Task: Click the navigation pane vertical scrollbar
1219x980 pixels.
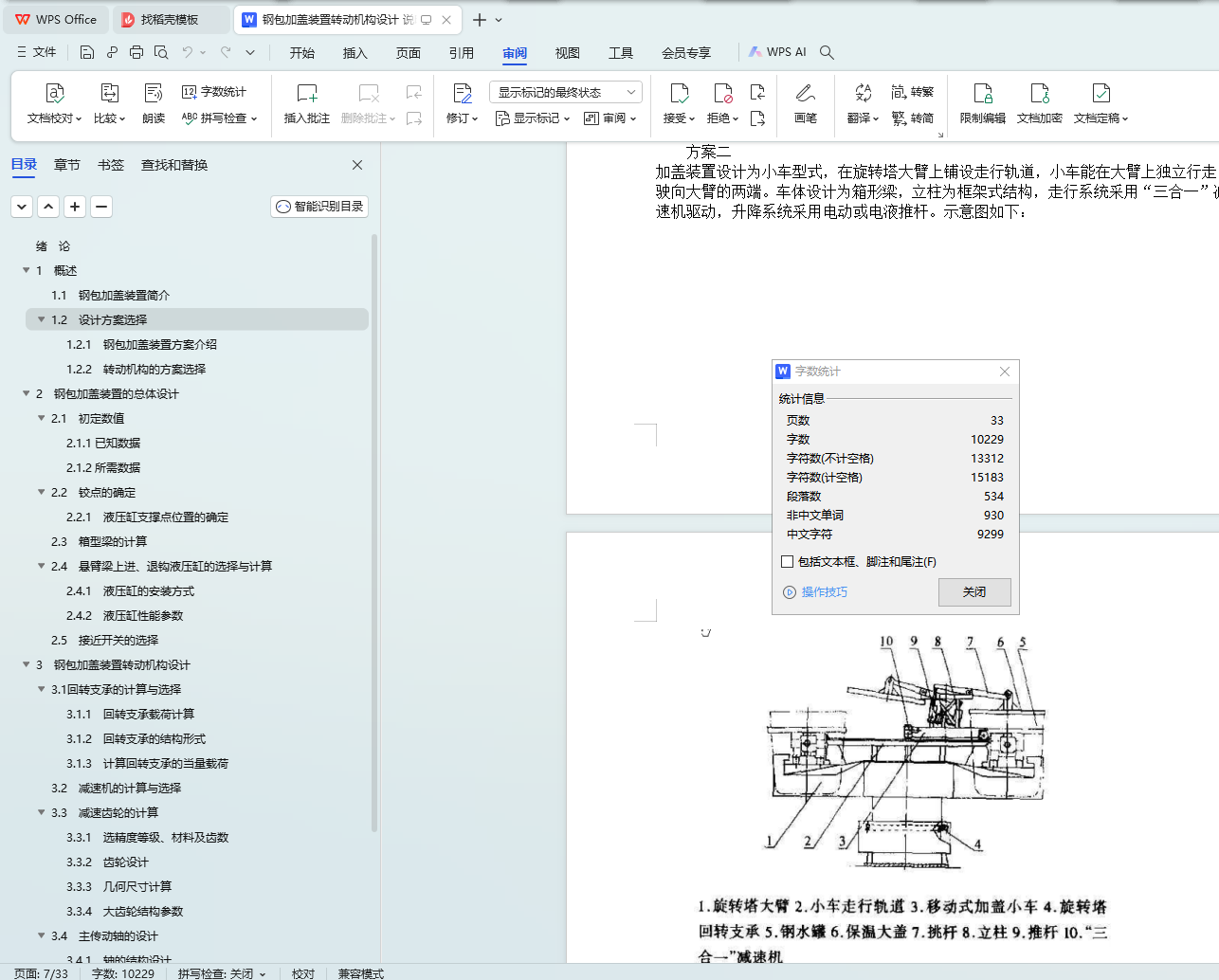Action: point(374,531)
